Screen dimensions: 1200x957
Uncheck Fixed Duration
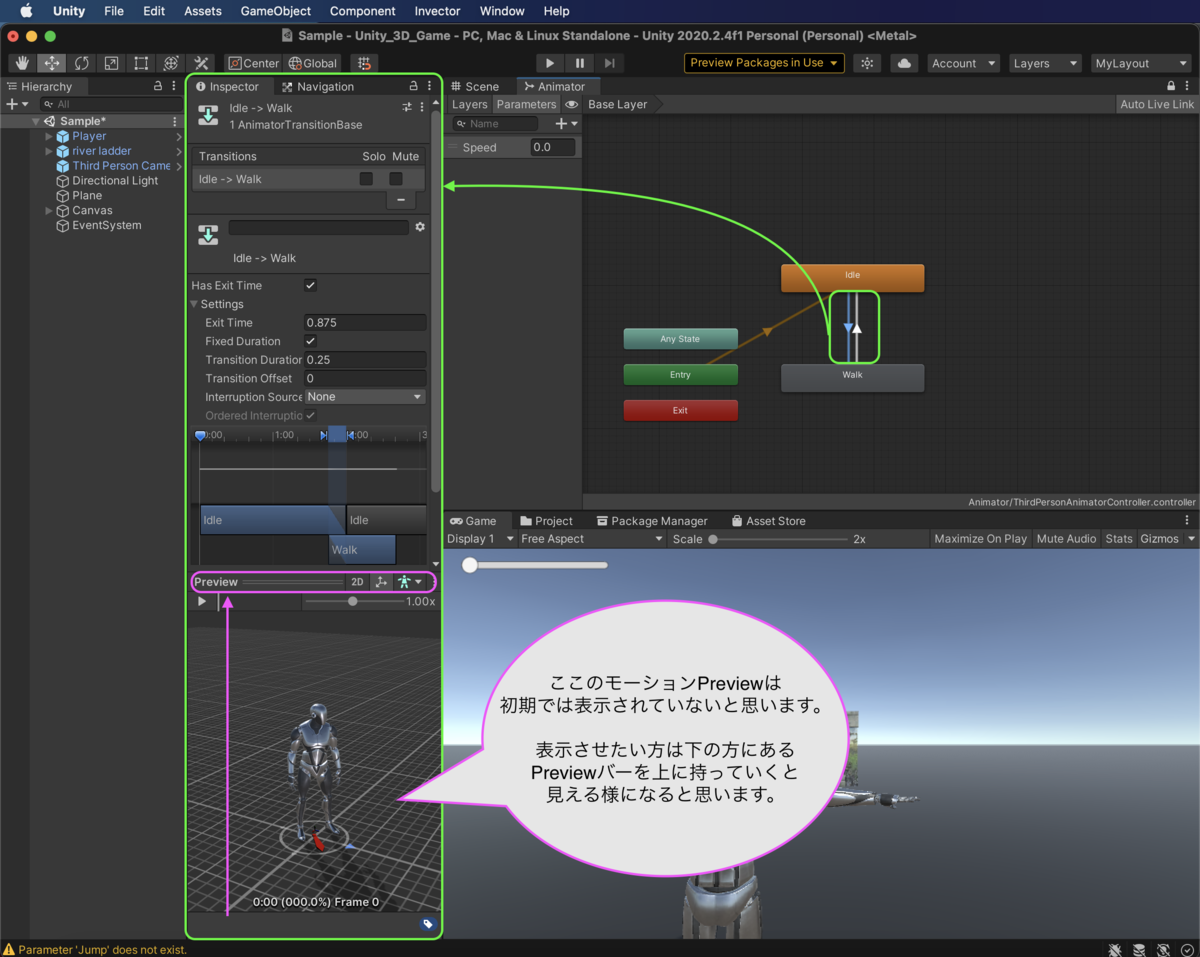point(310,341)
